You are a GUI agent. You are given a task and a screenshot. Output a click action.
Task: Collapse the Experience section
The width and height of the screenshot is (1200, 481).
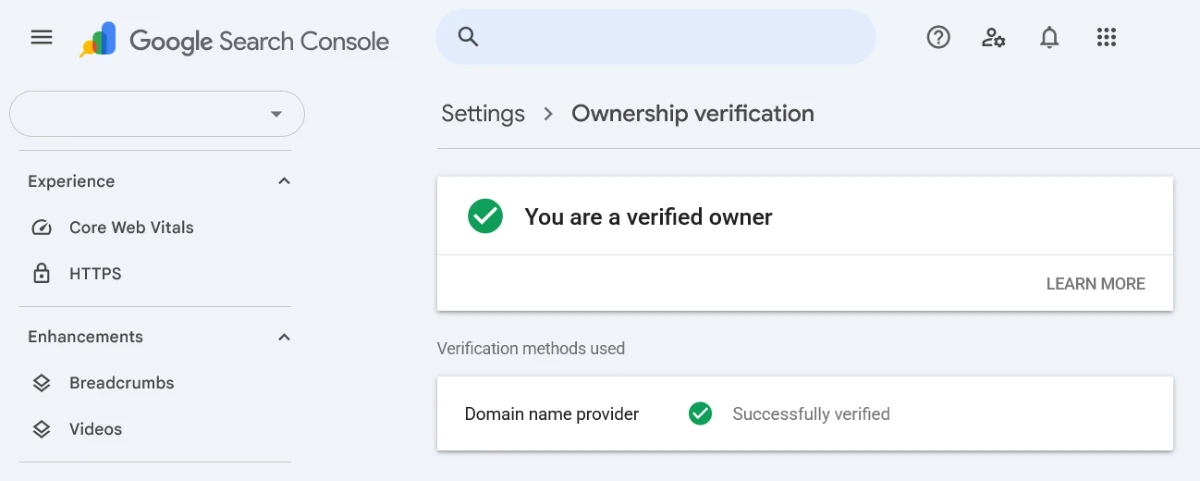coord(284,181)
